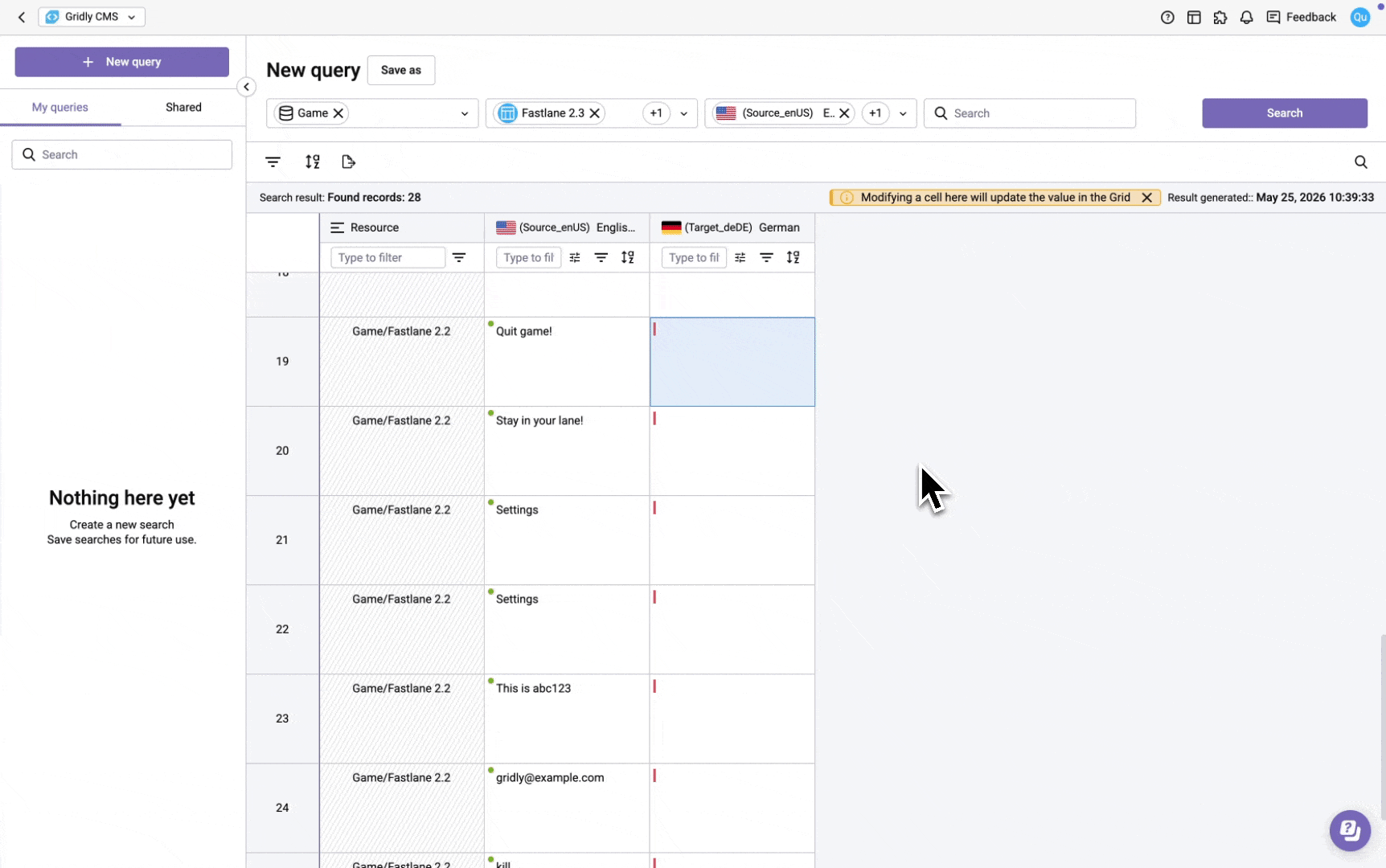1386x868 pixels.
Task: Open the sort toolbar icon
Action: (313, 162)
